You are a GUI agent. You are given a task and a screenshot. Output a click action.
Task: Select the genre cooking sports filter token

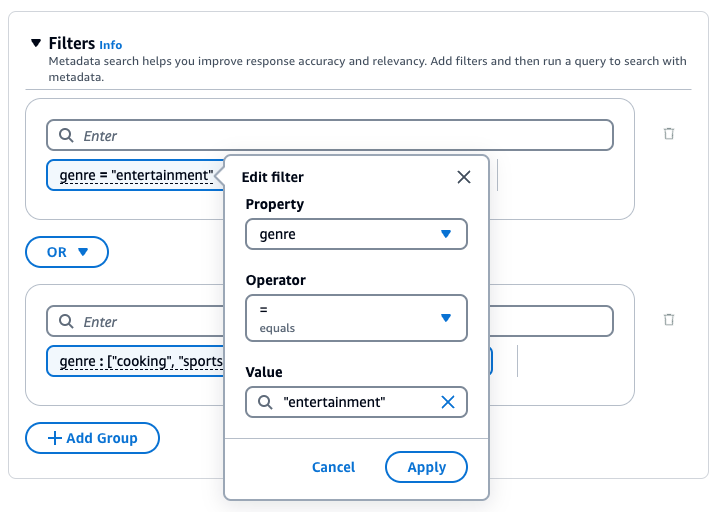135,361
